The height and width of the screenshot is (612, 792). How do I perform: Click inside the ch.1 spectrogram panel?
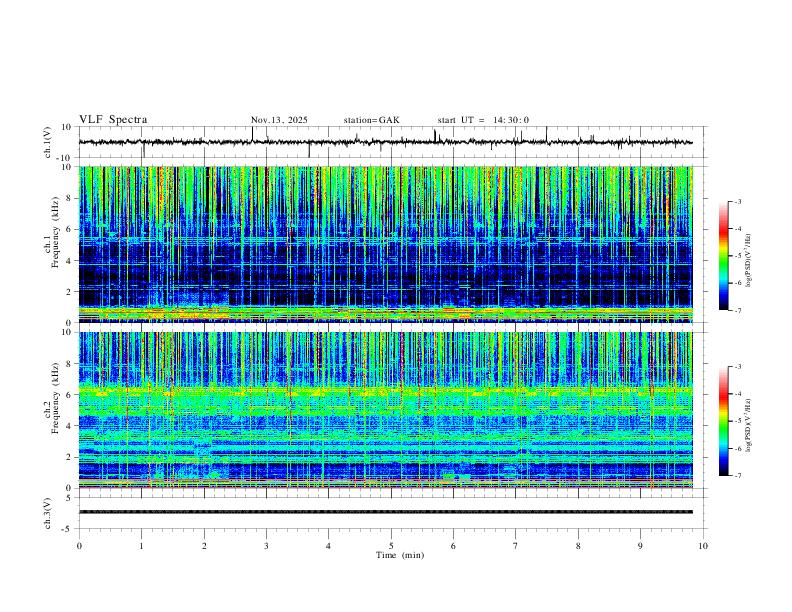386,244
